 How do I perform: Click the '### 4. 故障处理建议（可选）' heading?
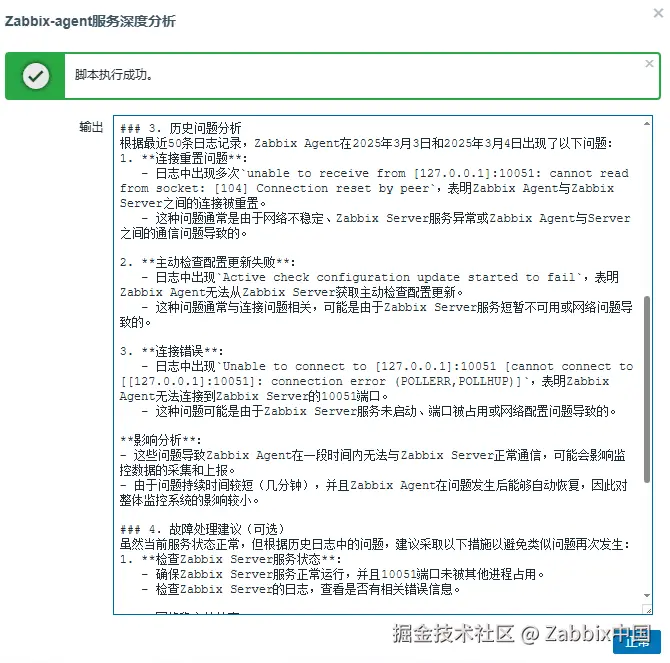(202, 530)
